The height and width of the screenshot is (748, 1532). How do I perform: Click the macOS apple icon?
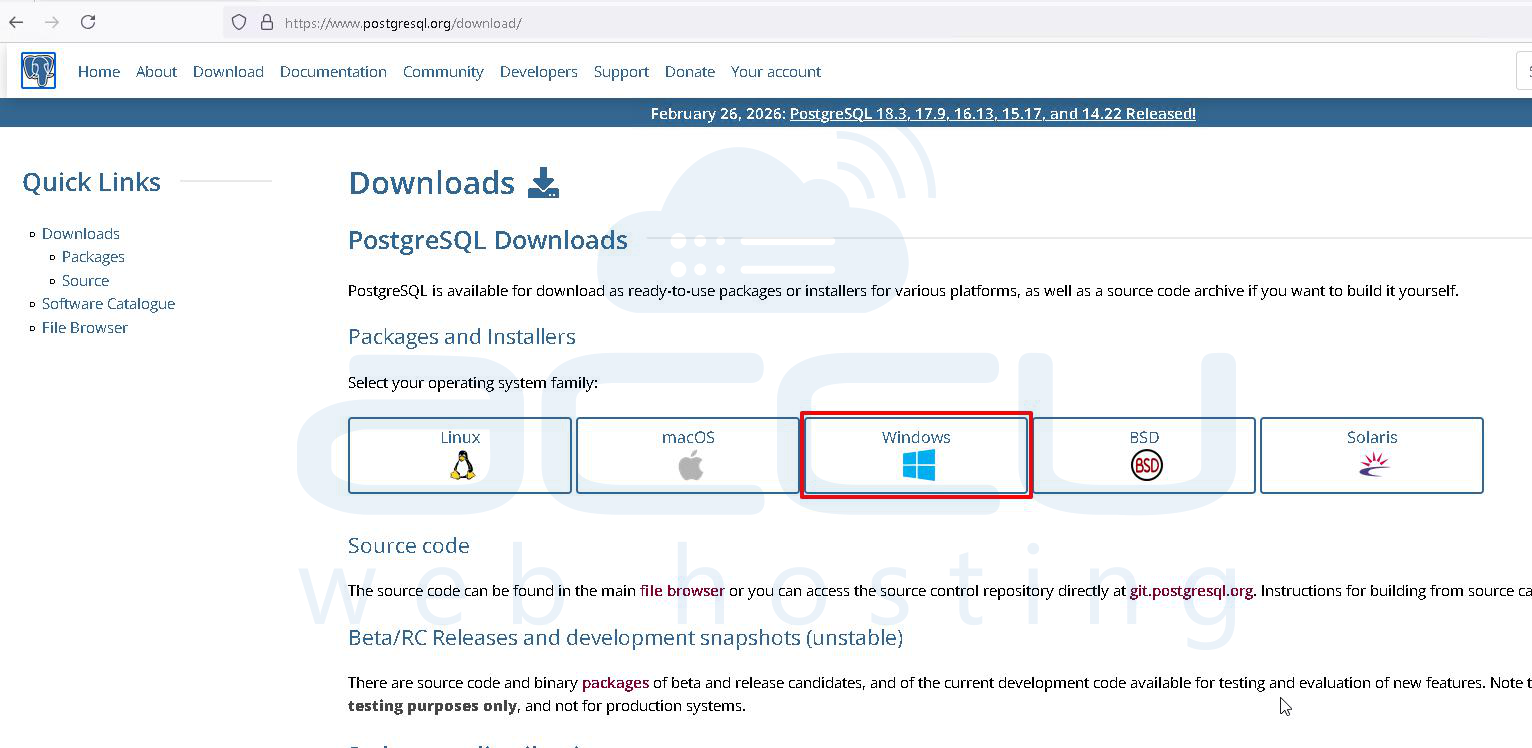tap(690, 465)
